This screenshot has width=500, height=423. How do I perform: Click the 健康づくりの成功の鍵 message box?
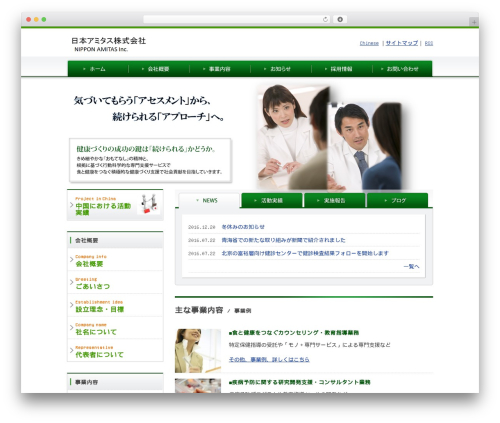click(x=150, y=160)
